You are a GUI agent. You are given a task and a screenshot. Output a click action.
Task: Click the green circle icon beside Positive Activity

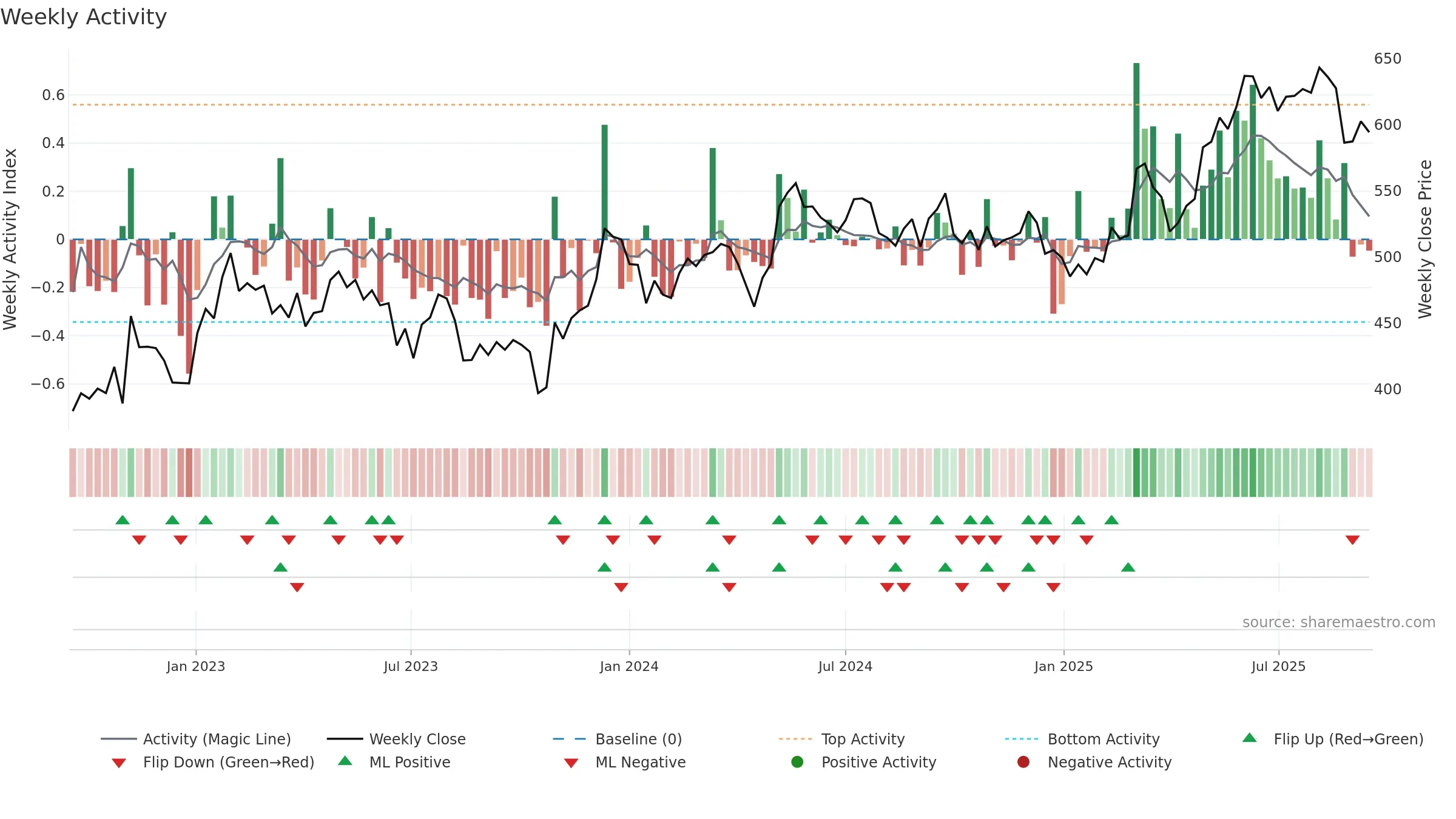[797, 762]
